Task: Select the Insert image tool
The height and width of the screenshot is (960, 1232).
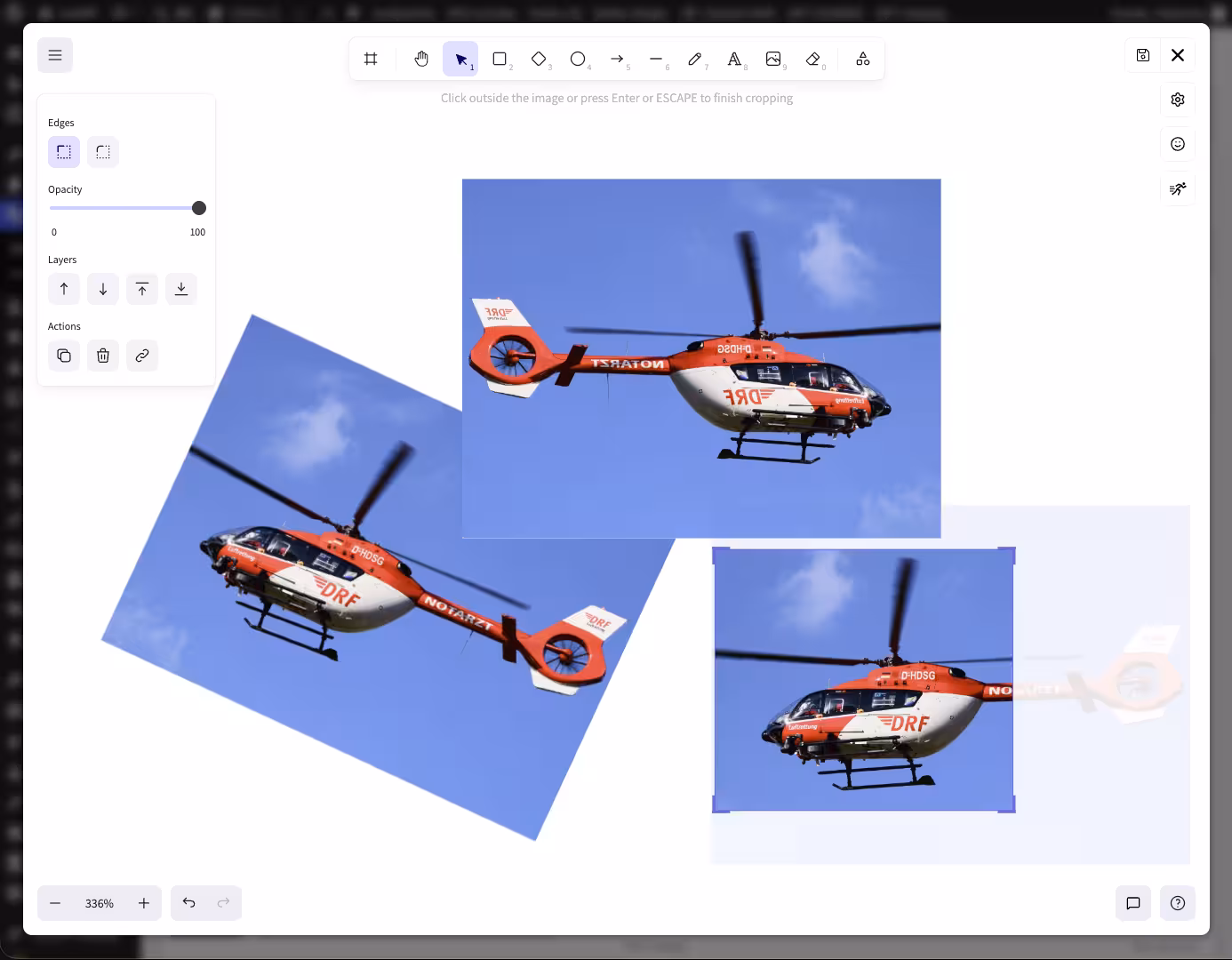Action: pos(773,59)
